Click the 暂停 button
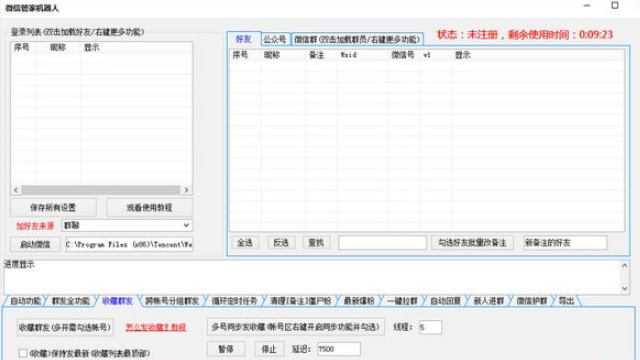Screen dimensions: 640x360 [226, 349]
